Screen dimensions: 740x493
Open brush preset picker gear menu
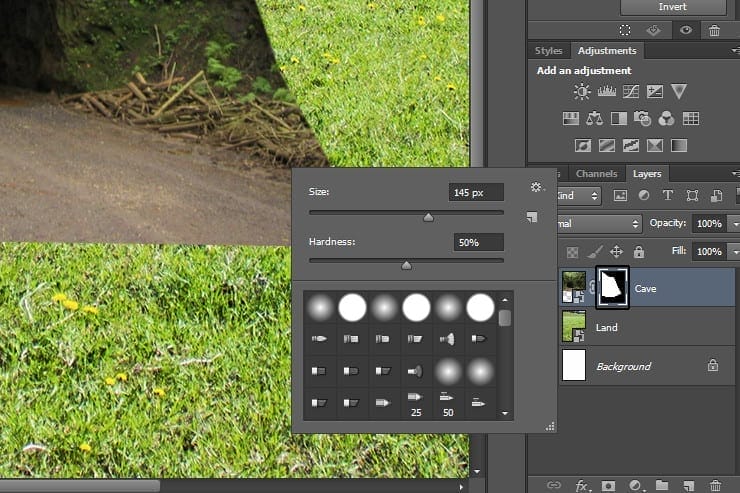536,187
